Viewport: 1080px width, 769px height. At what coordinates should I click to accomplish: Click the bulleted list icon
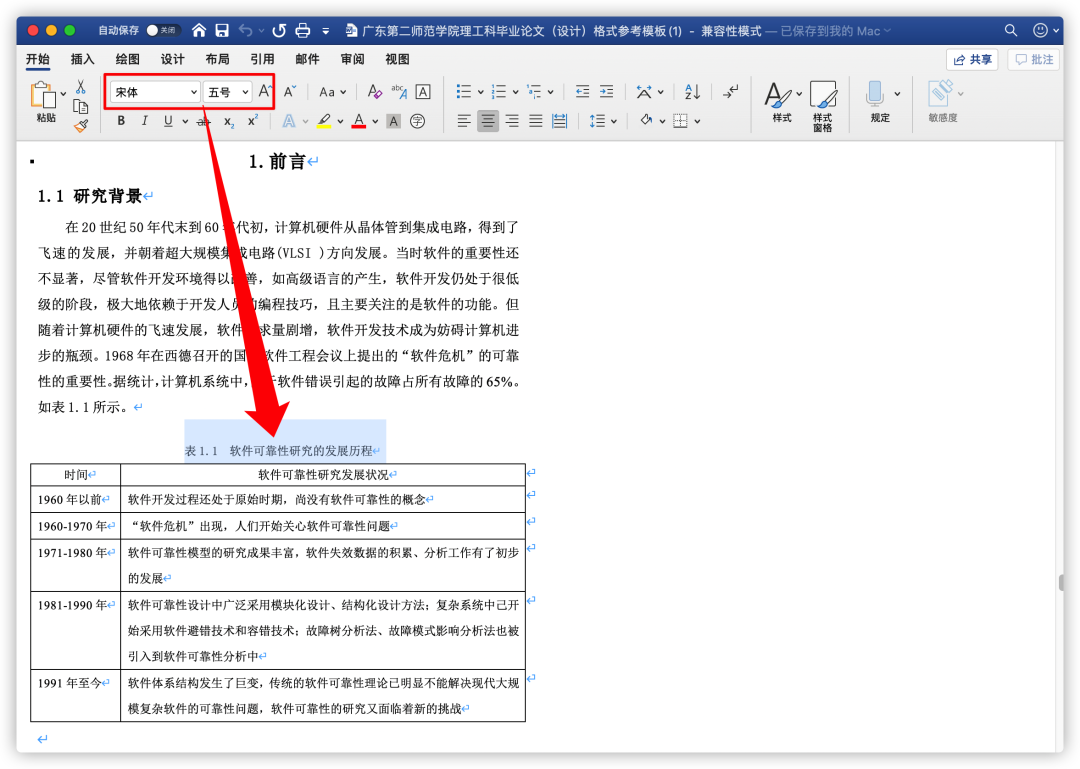point(464,92)
